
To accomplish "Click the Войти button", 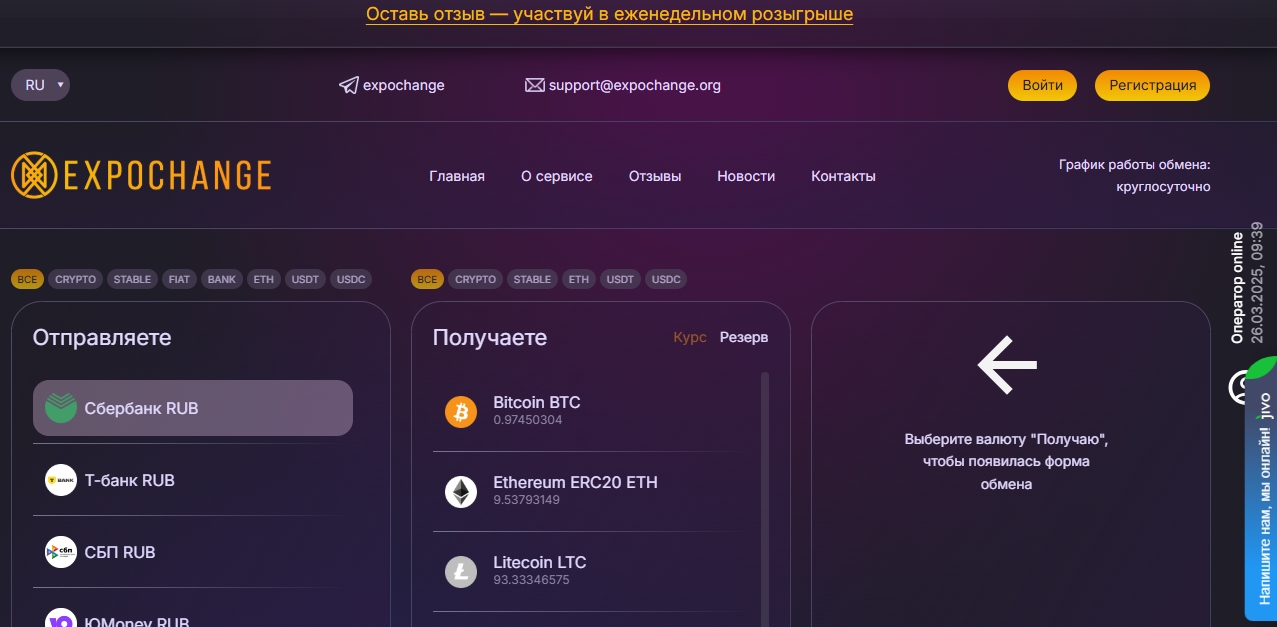I will [x=1042, y=85].
